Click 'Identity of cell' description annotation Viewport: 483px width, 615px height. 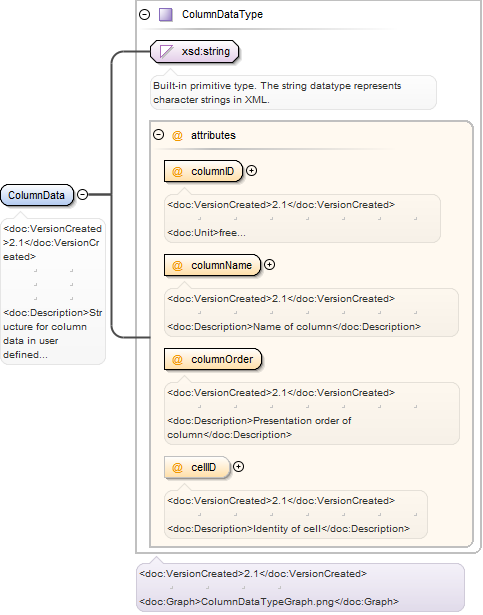point(288,529)
